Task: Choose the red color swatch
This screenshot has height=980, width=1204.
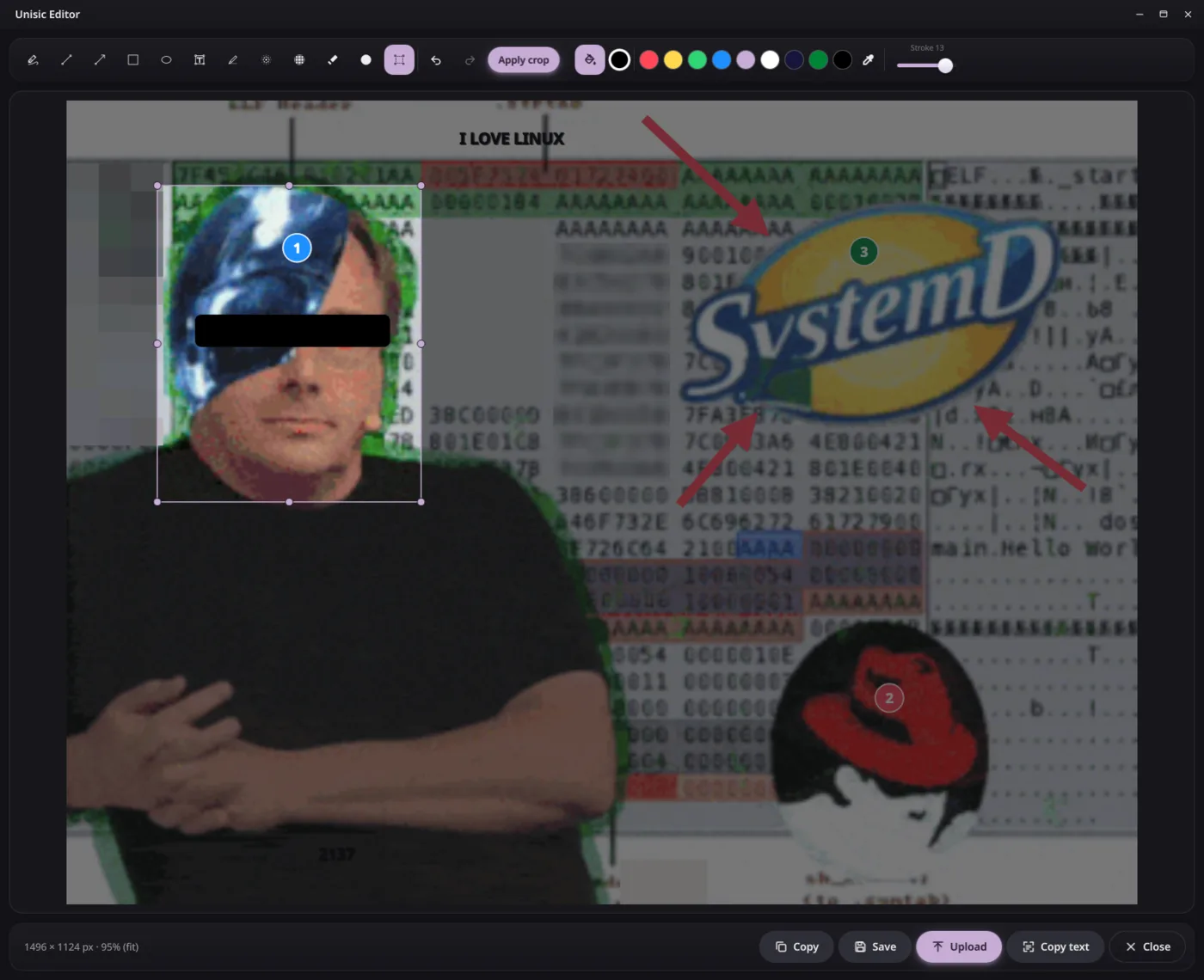Action: (649, 60)
